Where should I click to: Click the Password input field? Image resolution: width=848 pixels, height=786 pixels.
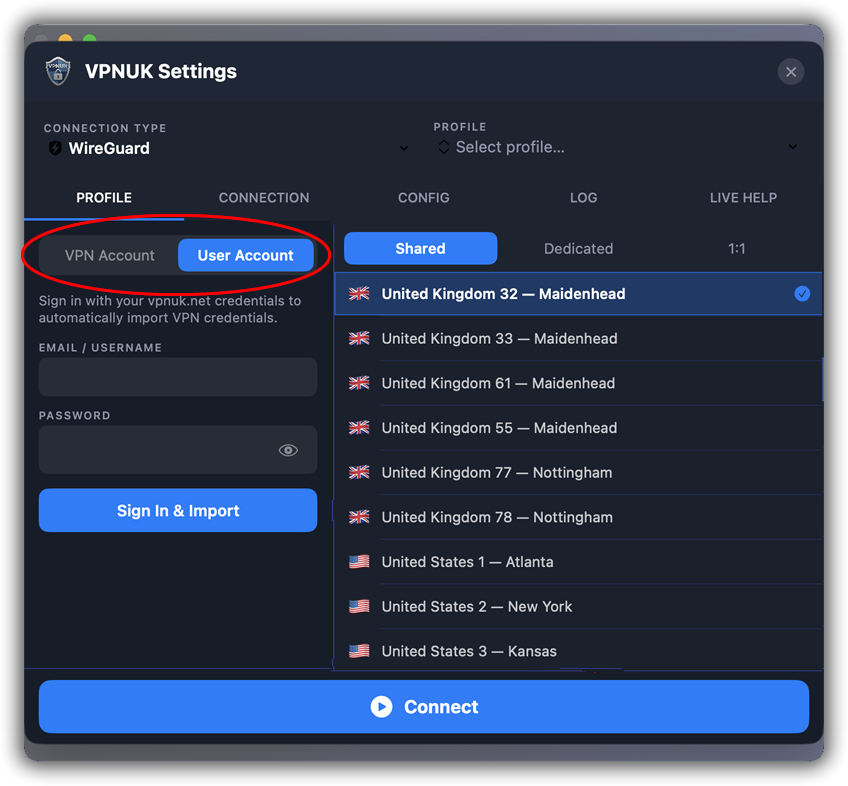coord(178,450)
